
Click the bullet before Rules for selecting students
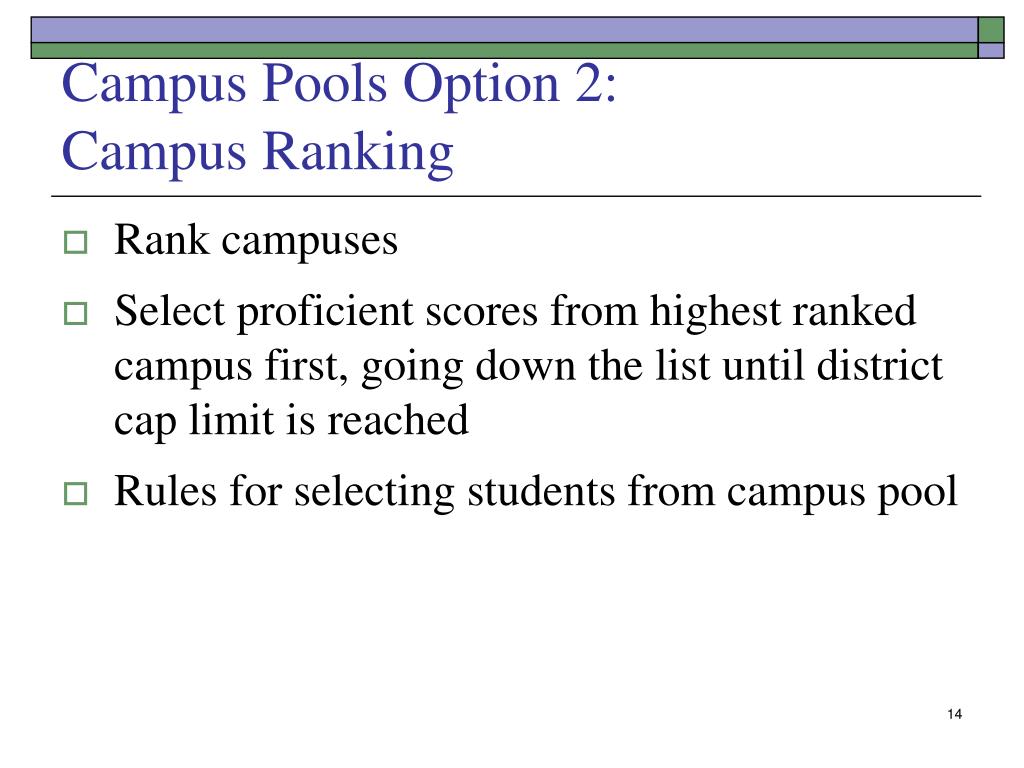[x=76, y=494]
